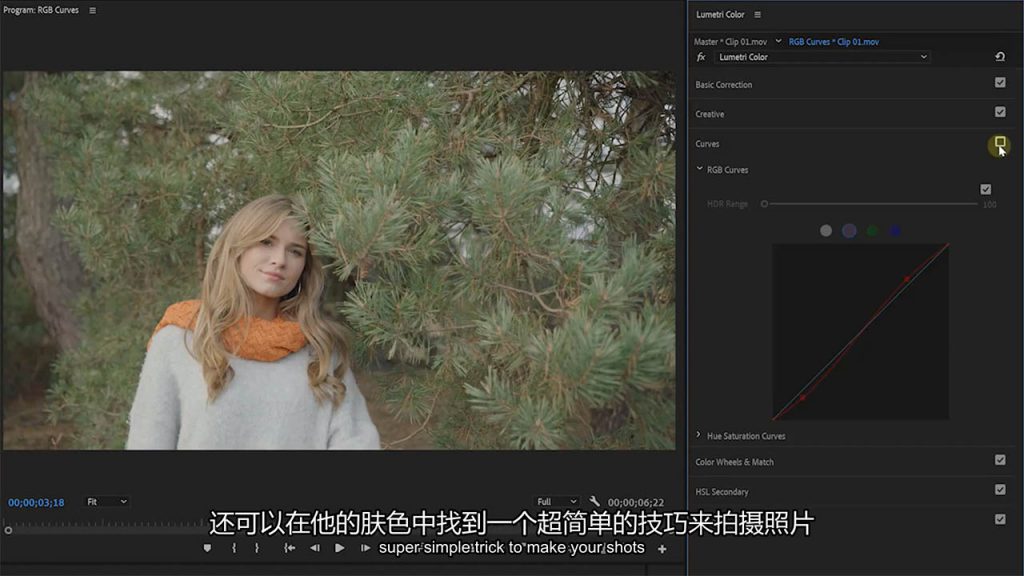Reset the Lumetri Color effect
Viewport: 1024px width, 576px height.
point(999,57)
